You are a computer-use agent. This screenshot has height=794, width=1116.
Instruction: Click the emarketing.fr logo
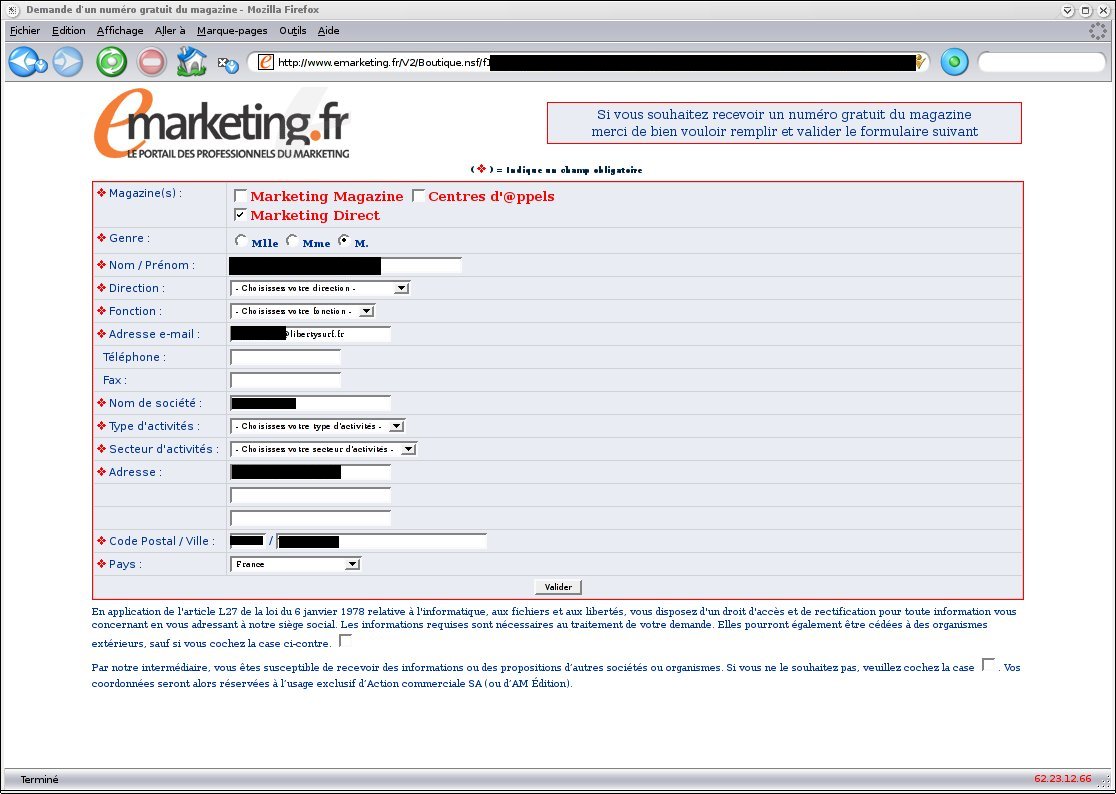(221, 123)
